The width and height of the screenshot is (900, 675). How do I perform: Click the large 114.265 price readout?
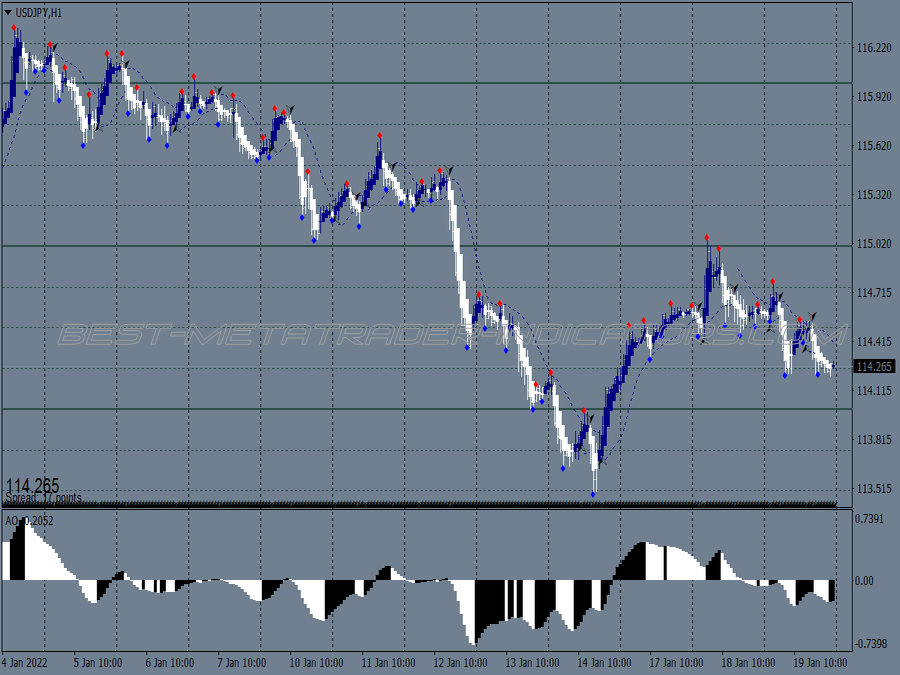pyautogui.click(x=32, y=485)
